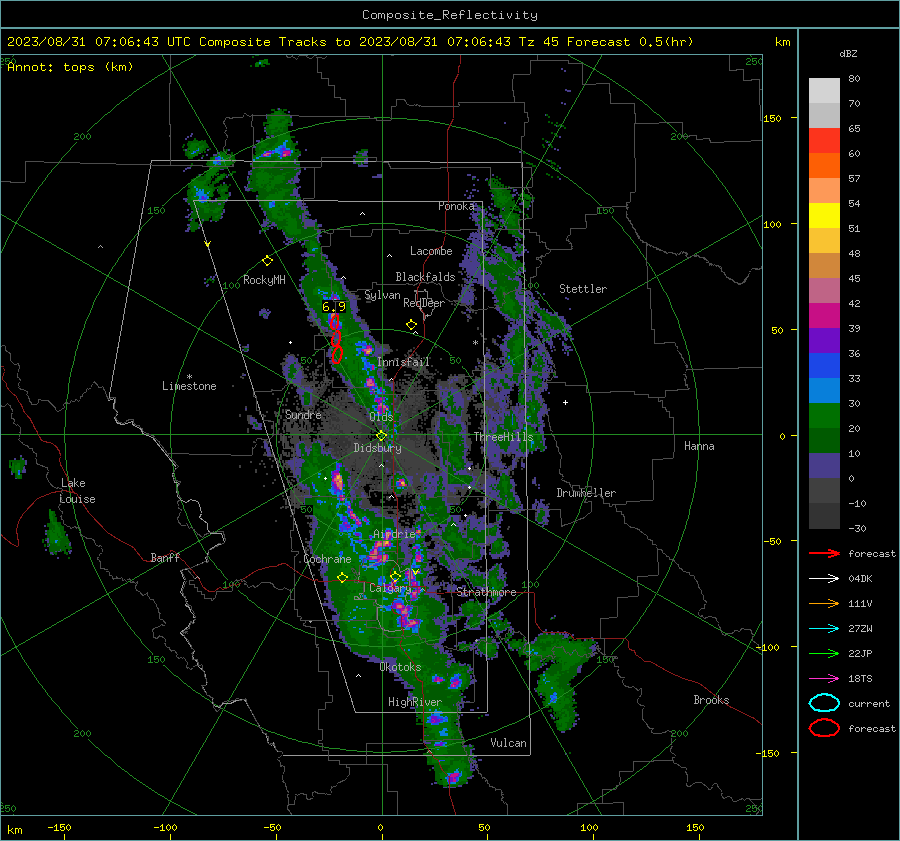Pick the light blue 30-33 dBZ swatch
Image resolution: width=900 pixels, height=841 pixels.
(824, 391)
